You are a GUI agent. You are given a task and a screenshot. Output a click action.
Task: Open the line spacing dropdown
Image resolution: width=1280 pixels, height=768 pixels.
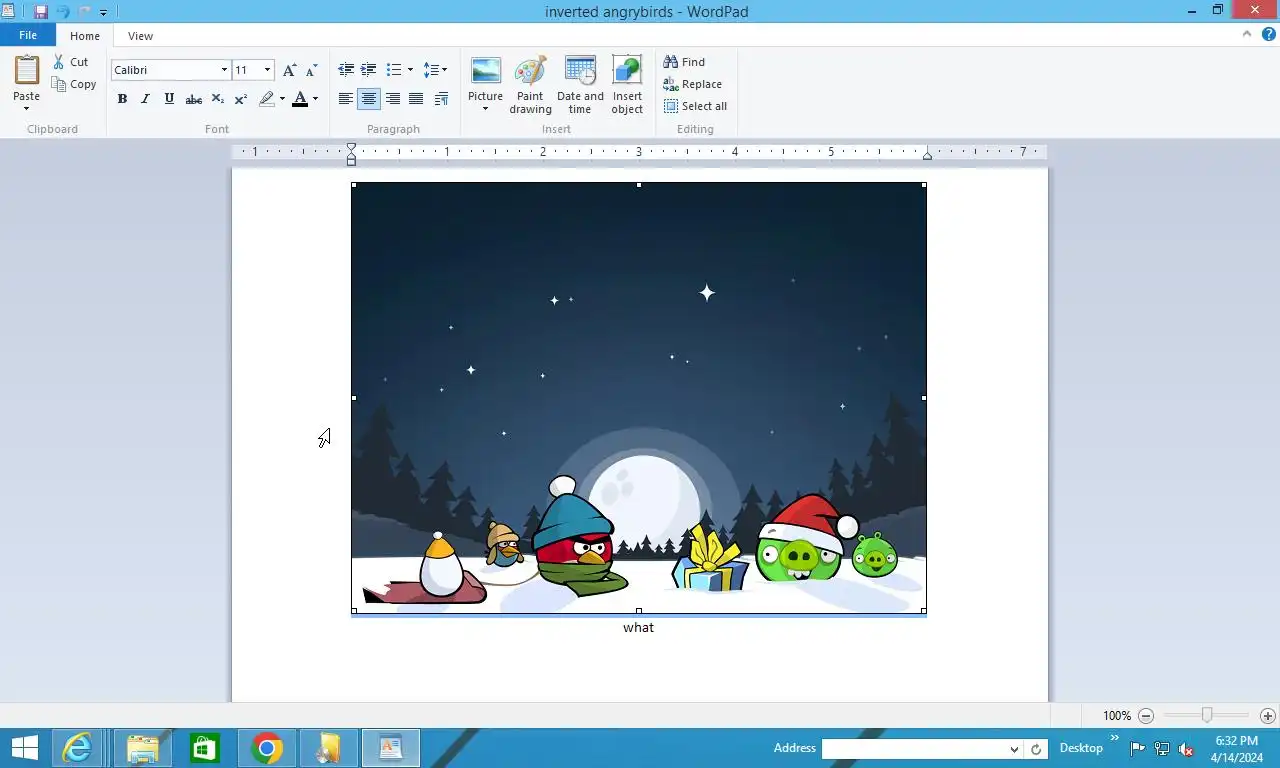435,70
